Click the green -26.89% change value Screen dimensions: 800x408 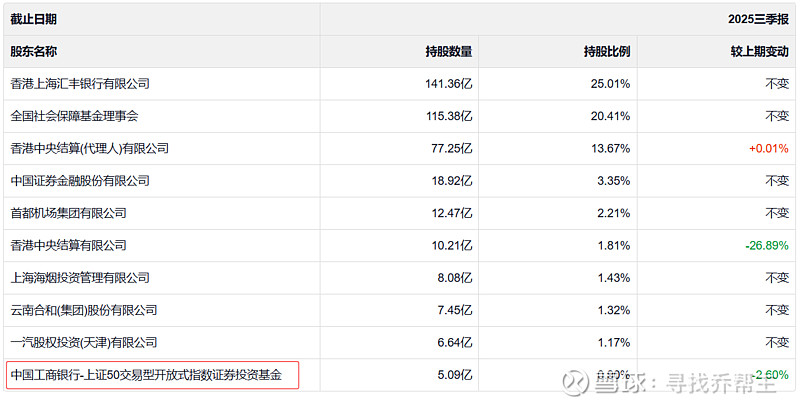pos(767,245)
